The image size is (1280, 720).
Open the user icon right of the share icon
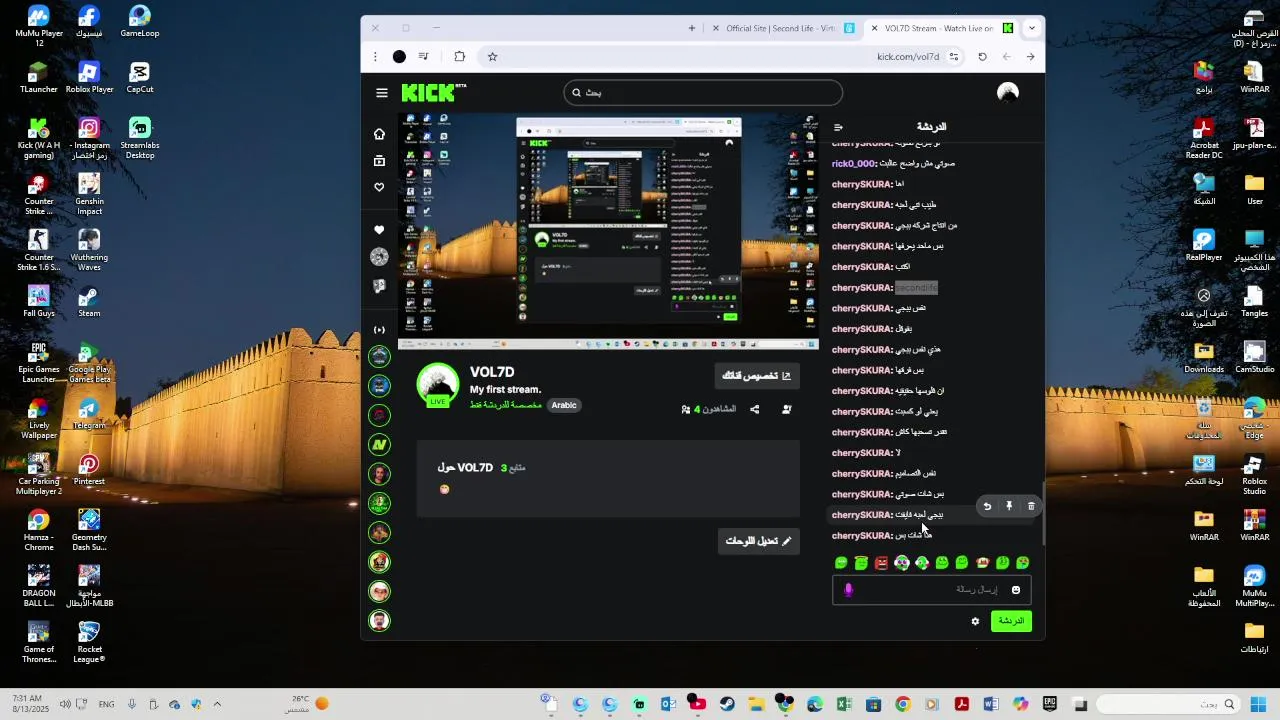tap(787, 409)
